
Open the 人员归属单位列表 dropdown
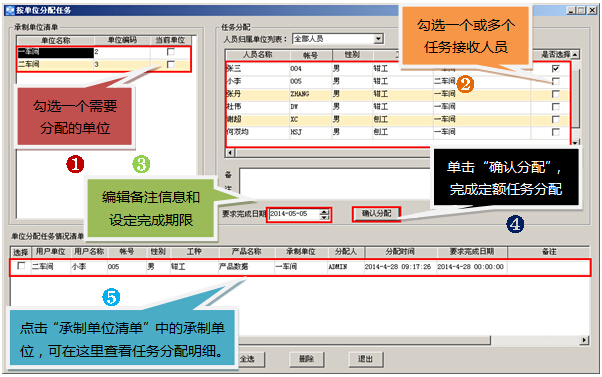[x=379, y=39]
